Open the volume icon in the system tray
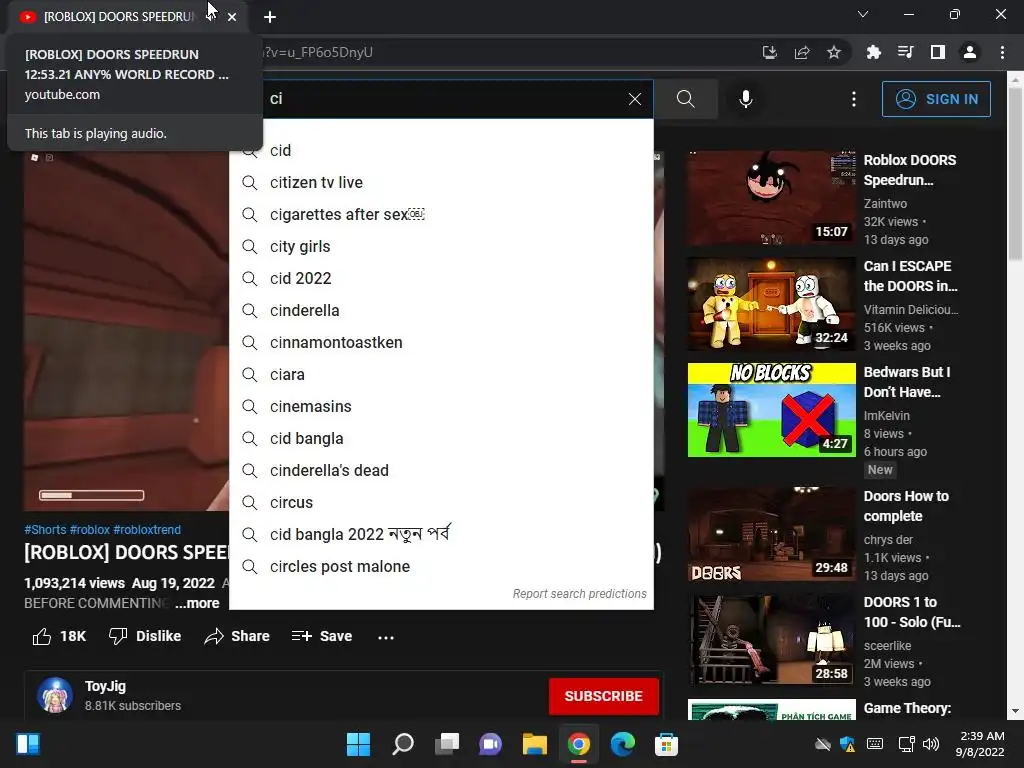1024x768 pixels. 930,744
